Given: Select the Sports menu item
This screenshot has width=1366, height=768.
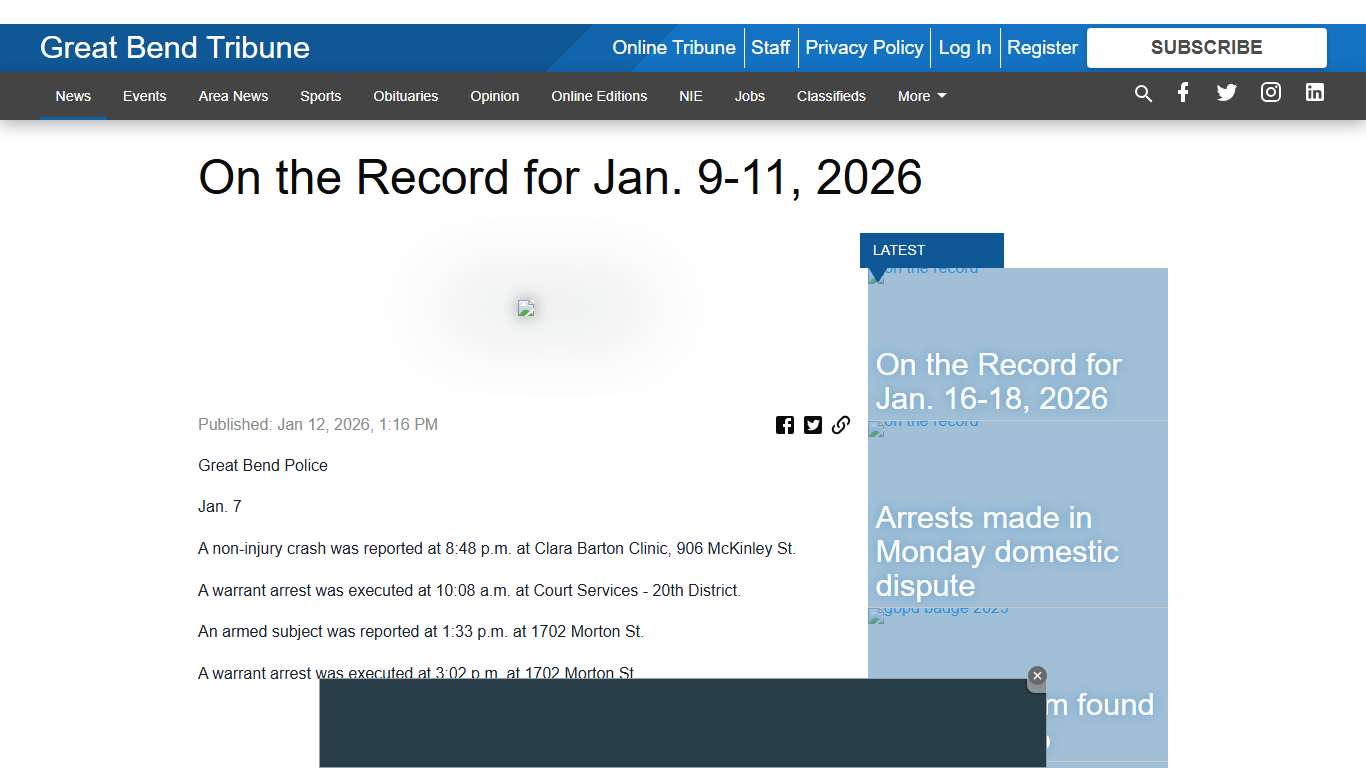Looking at the screenshot, I should [x=320, y=96].
